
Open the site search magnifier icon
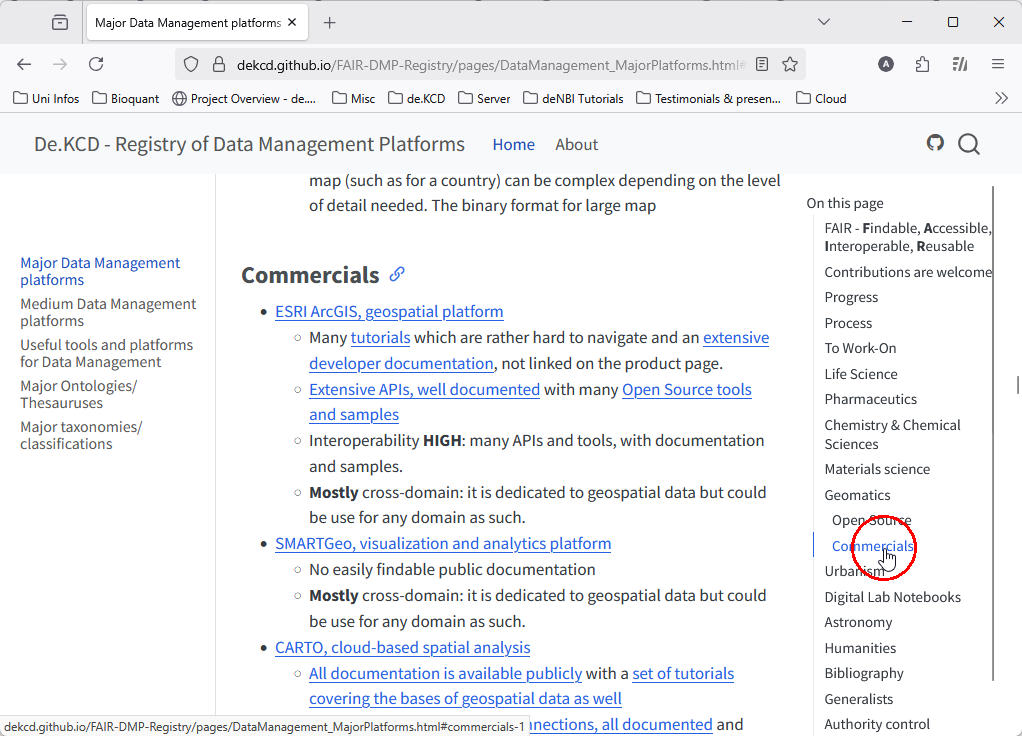point(968,144)
